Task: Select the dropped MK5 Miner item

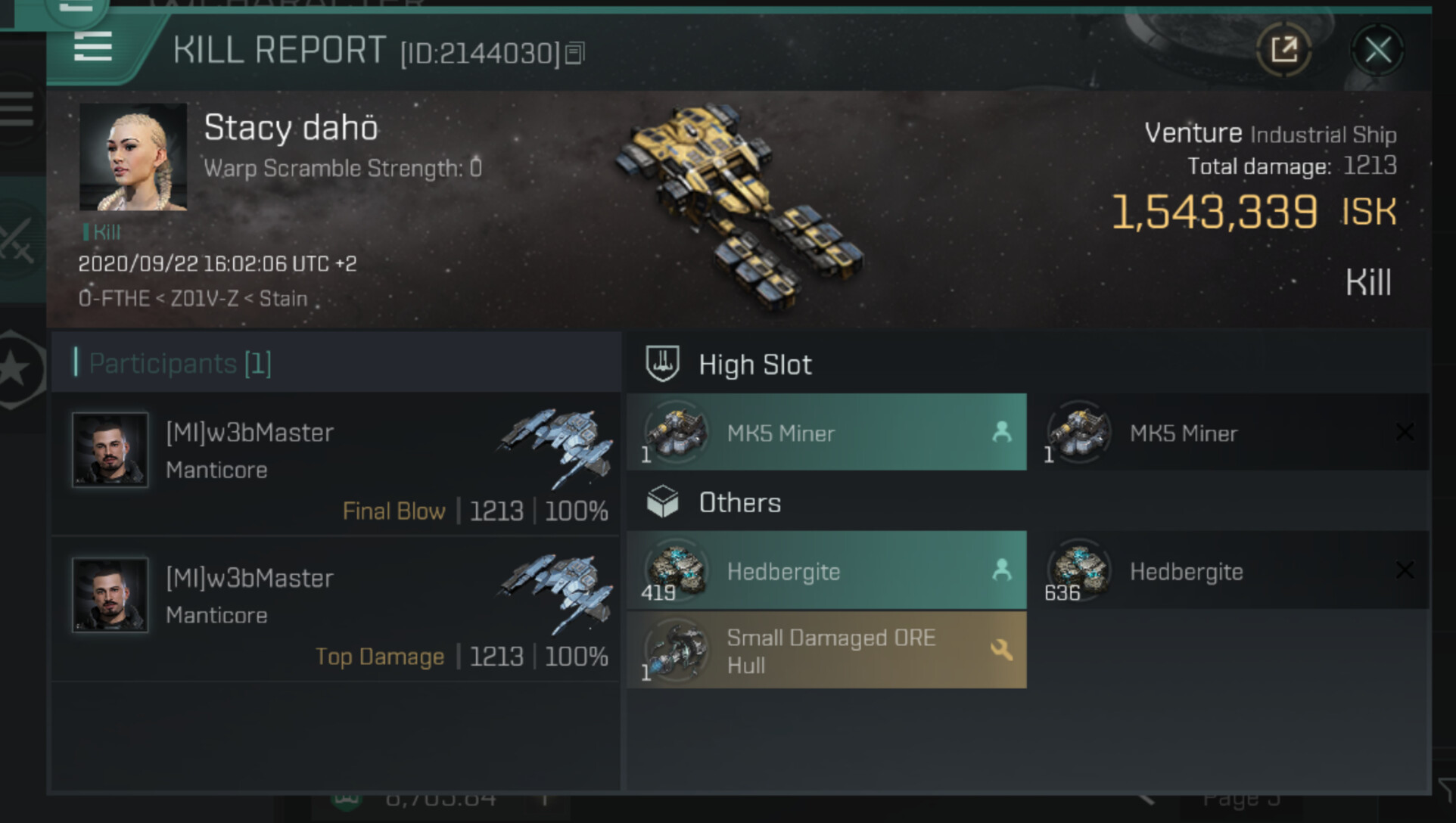Action: click(826, 433)
